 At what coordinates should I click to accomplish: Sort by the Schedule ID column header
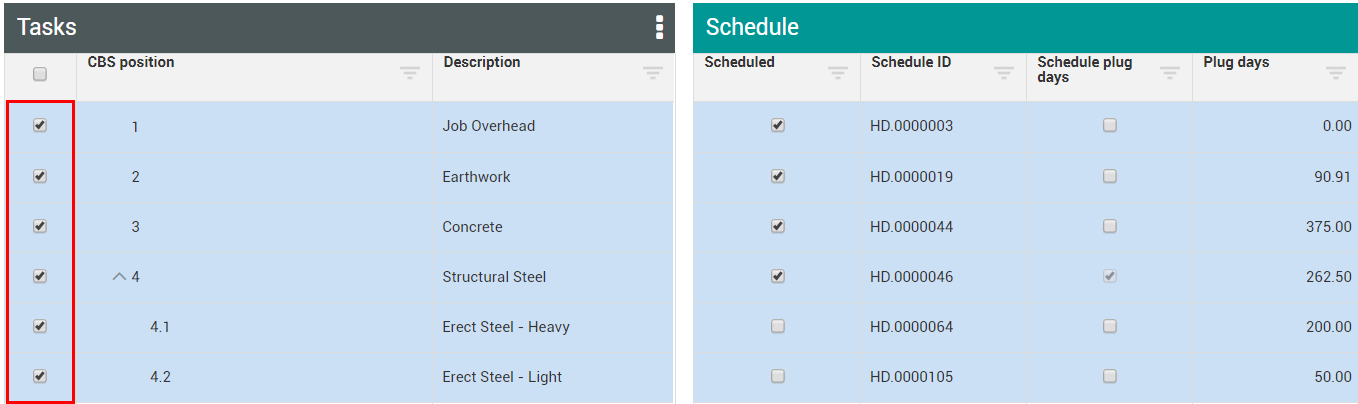(x=911, y=62)
